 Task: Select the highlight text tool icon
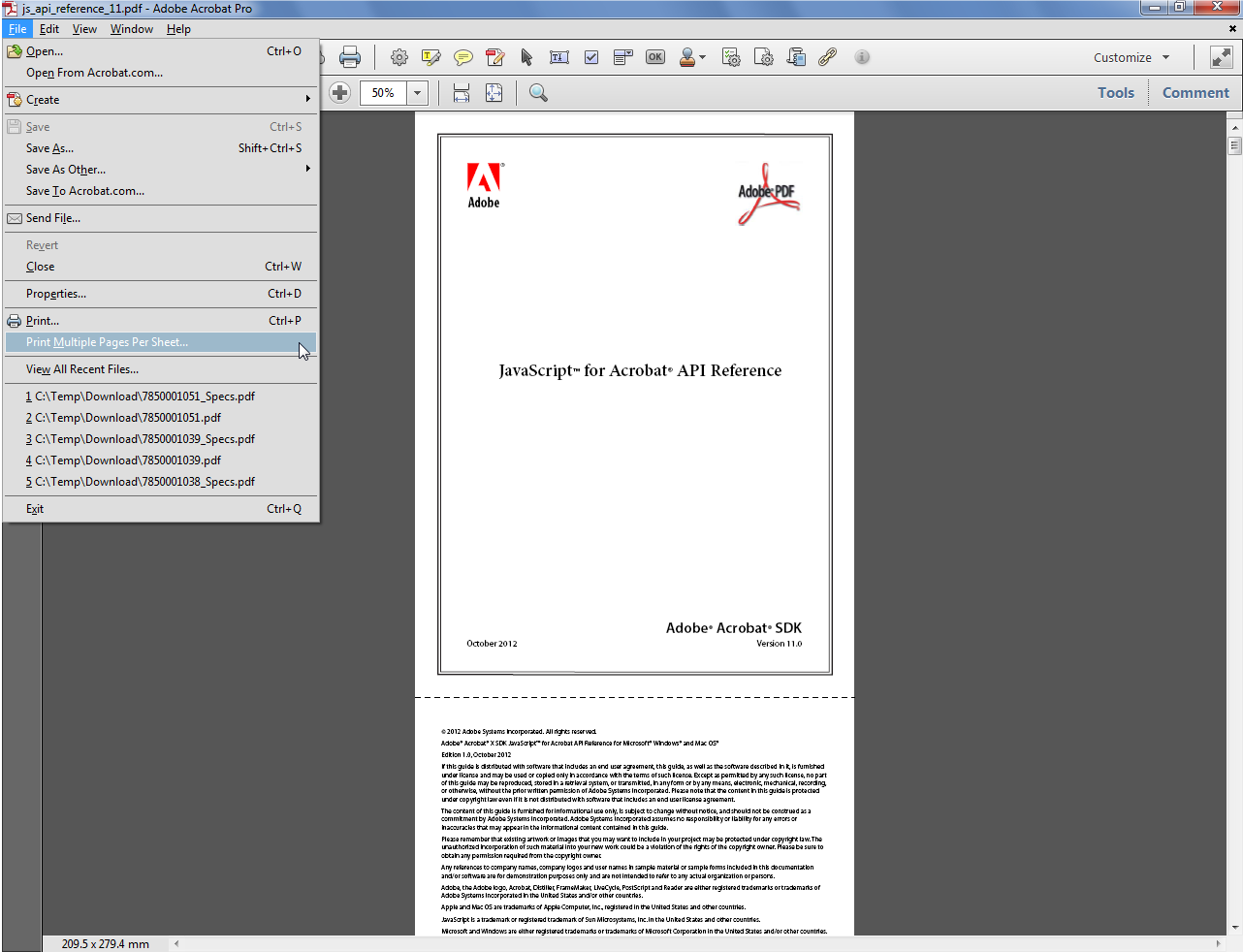[431, 57]
